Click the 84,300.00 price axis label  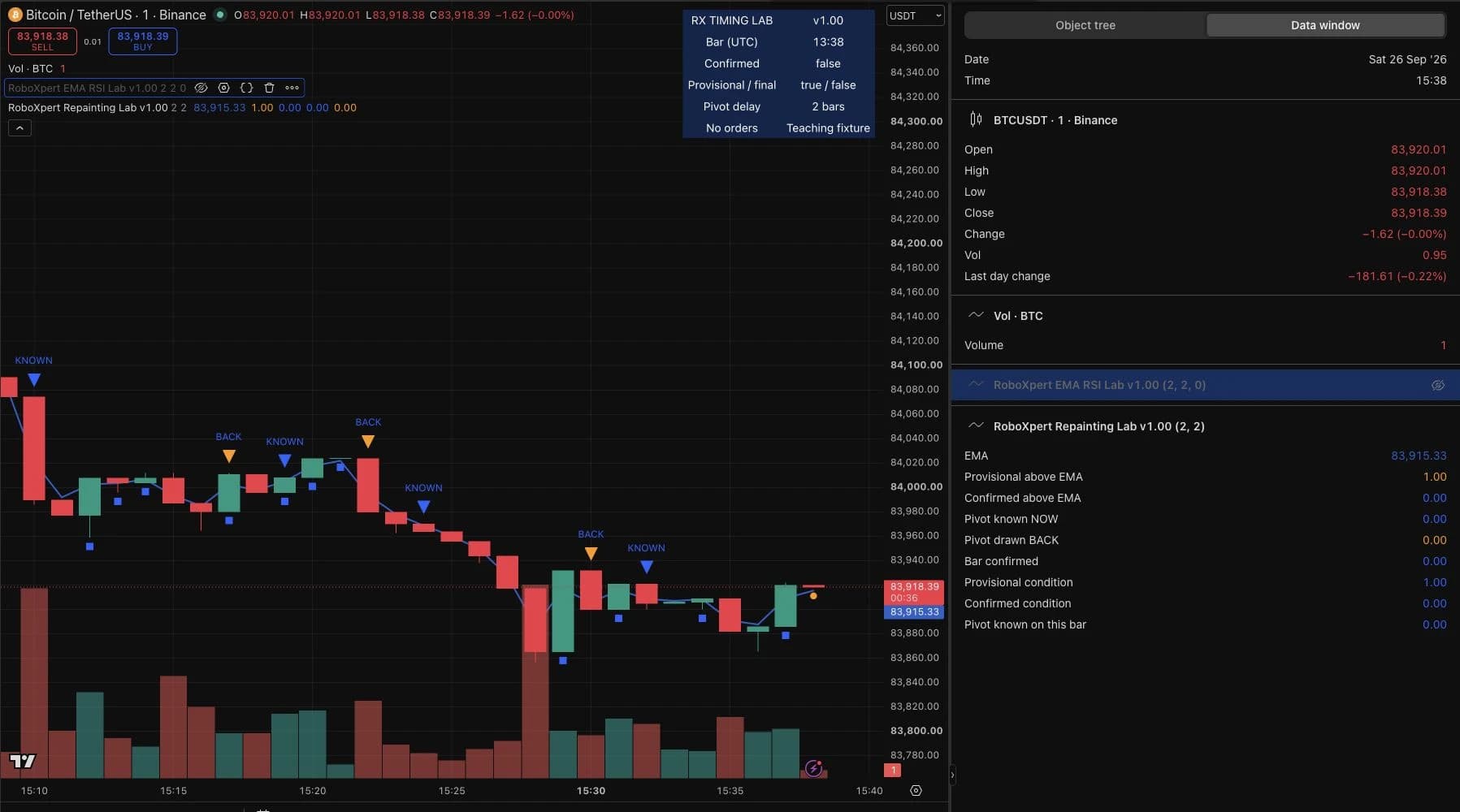tap(916, 121)
